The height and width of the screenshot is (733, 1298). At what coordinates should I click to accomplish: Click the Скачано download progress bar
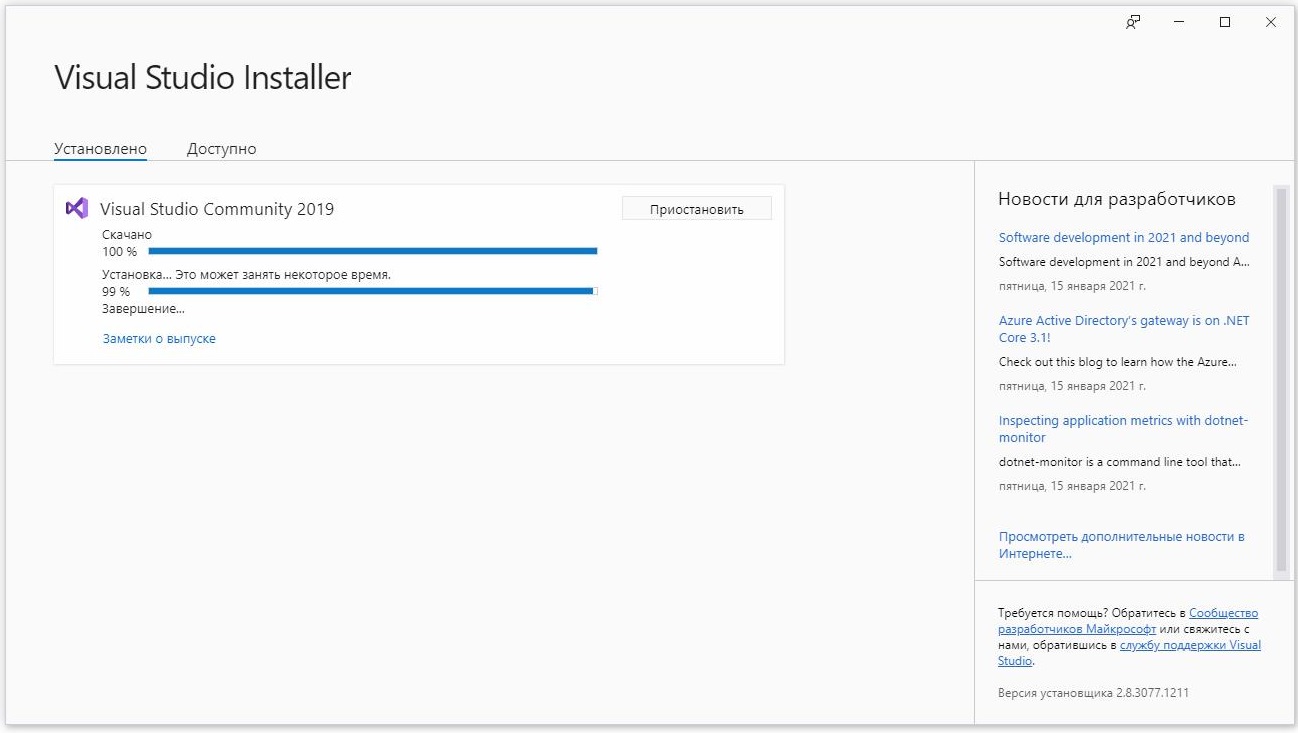pyautogui.click(x=372, y=251)
